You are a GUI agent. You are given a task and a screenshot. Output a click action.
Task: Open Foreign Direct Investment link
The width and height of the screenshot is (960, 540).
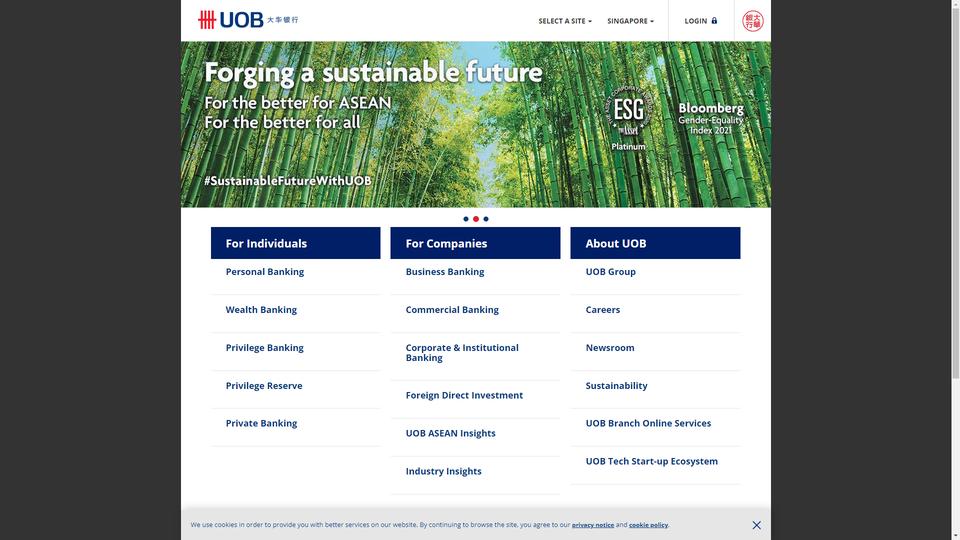[464, 396]
